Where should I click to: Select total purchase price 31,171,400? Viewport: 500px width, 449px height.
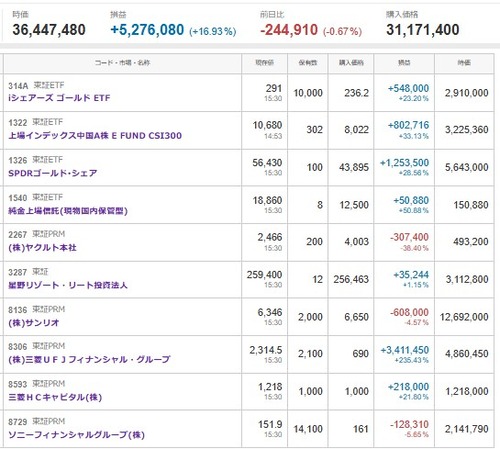(423, 30)
